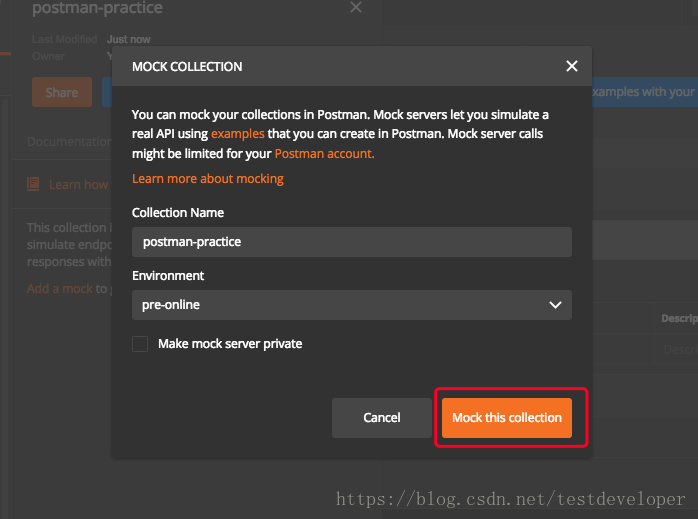Focus the Collection Name input field
Screen dimensions: 698x519
click(x=351, y=242)
